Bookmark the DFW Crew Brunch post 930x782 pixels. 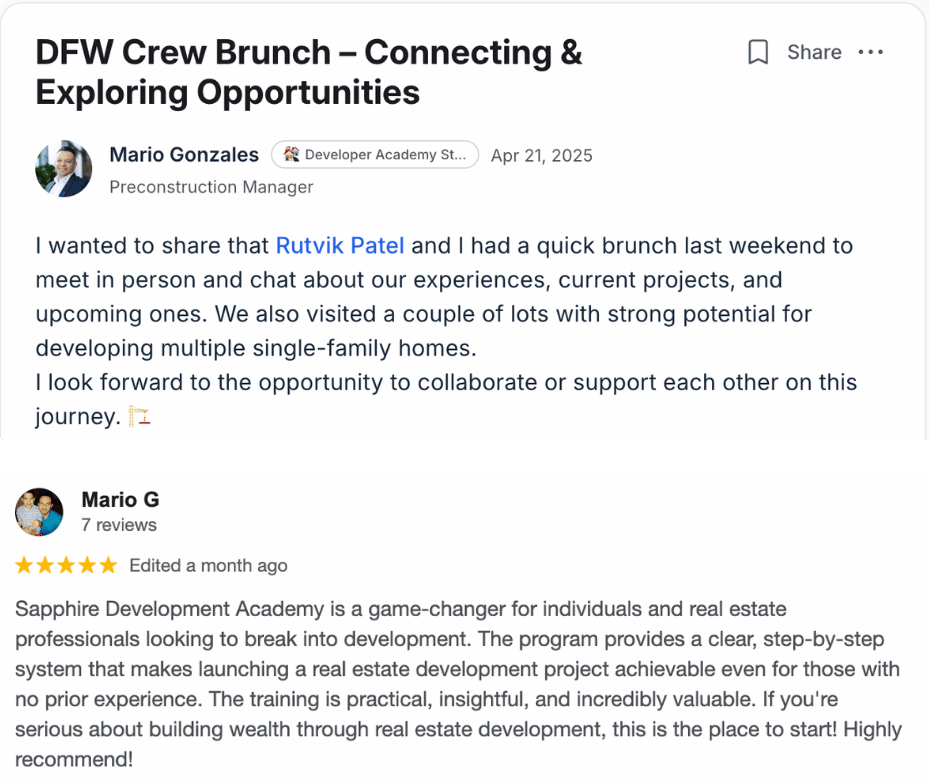758,52
